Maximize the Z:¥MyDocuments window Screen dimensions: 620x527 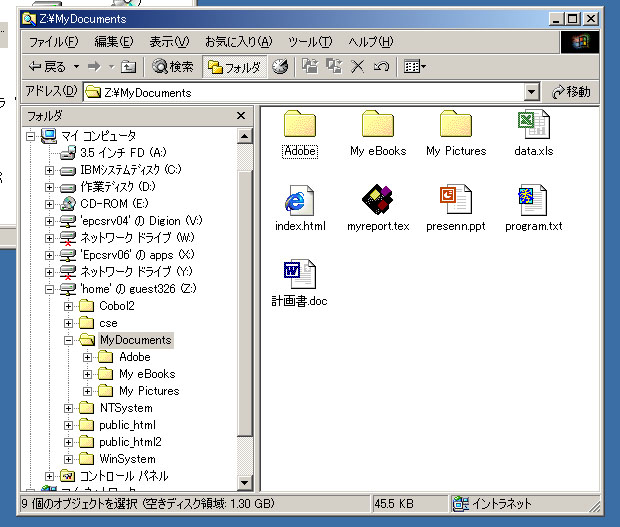click(573, 19)
